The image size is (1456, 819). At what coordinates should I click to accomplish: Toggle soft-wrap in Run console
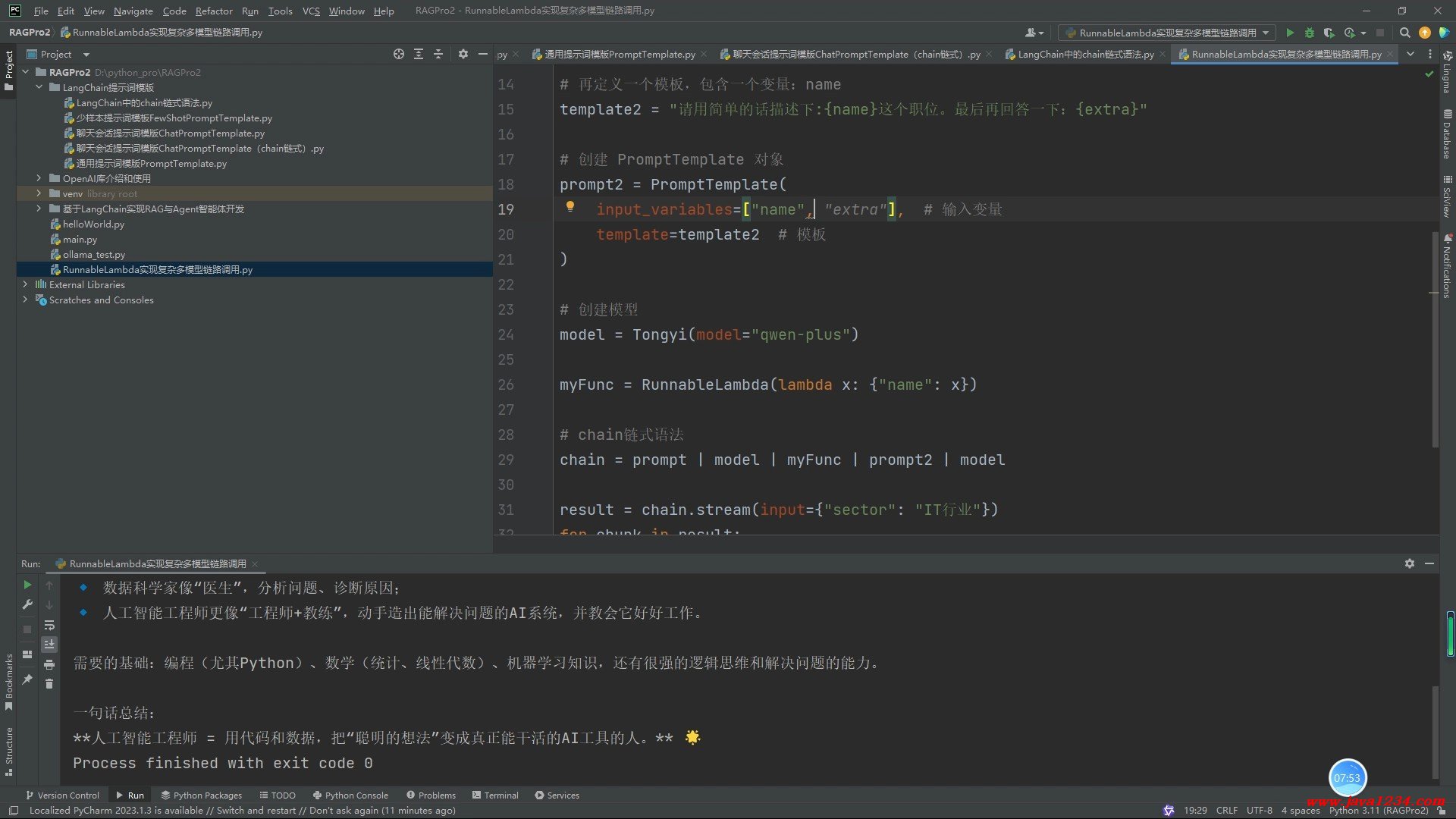(x=49, y=625)
